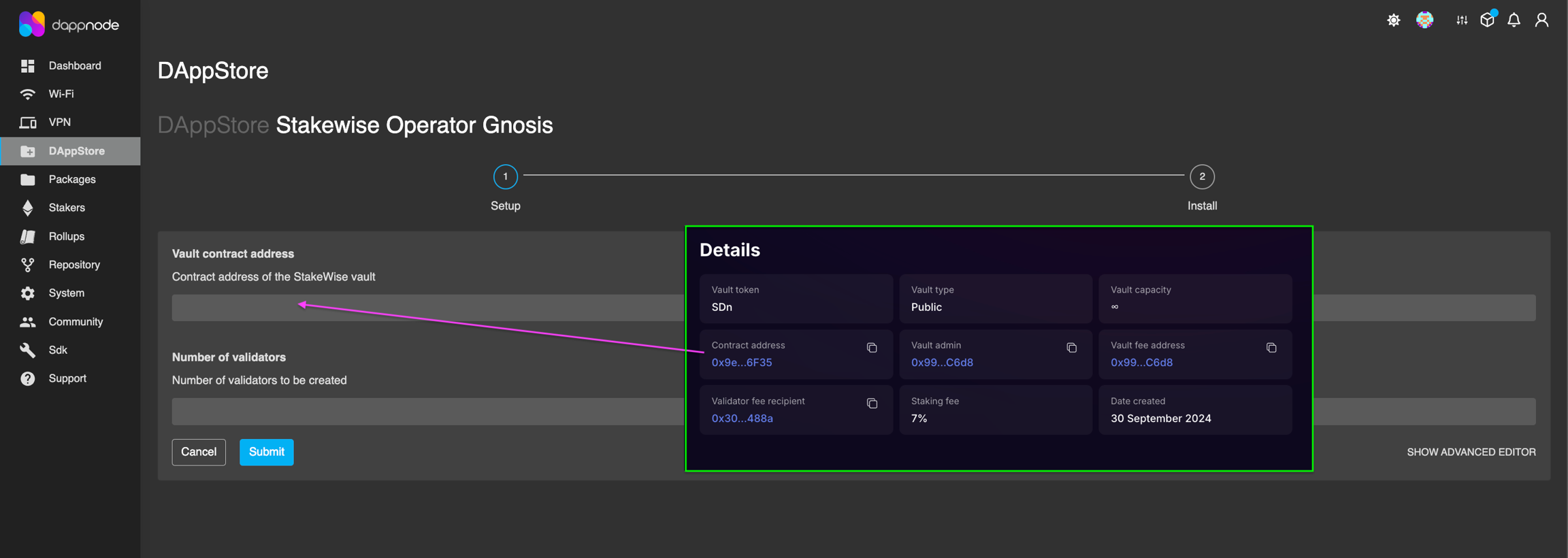This screenshot has width=1568, height=558.
Task: Copy the Vault admin address
Action: tap(1071, 348)
